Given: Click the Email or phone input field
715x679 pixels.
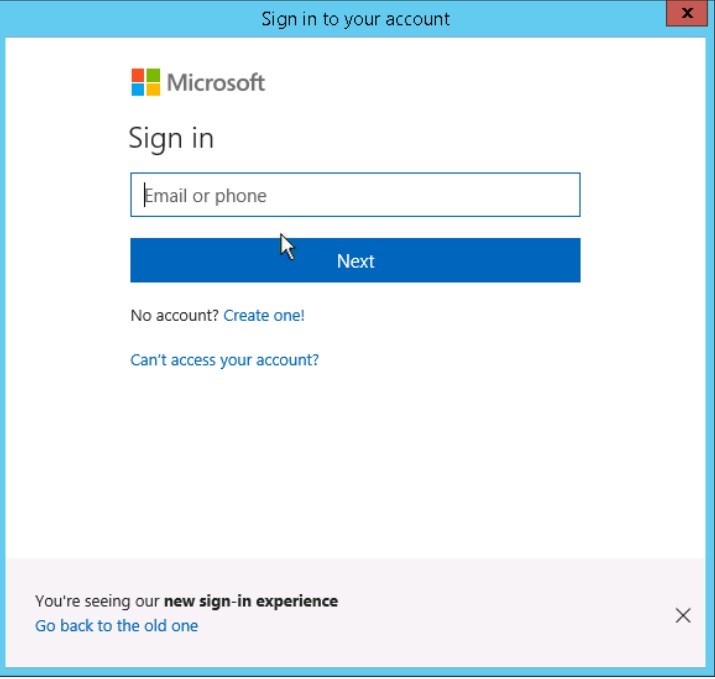Looking at the screenshot, I should coord(355,195).
